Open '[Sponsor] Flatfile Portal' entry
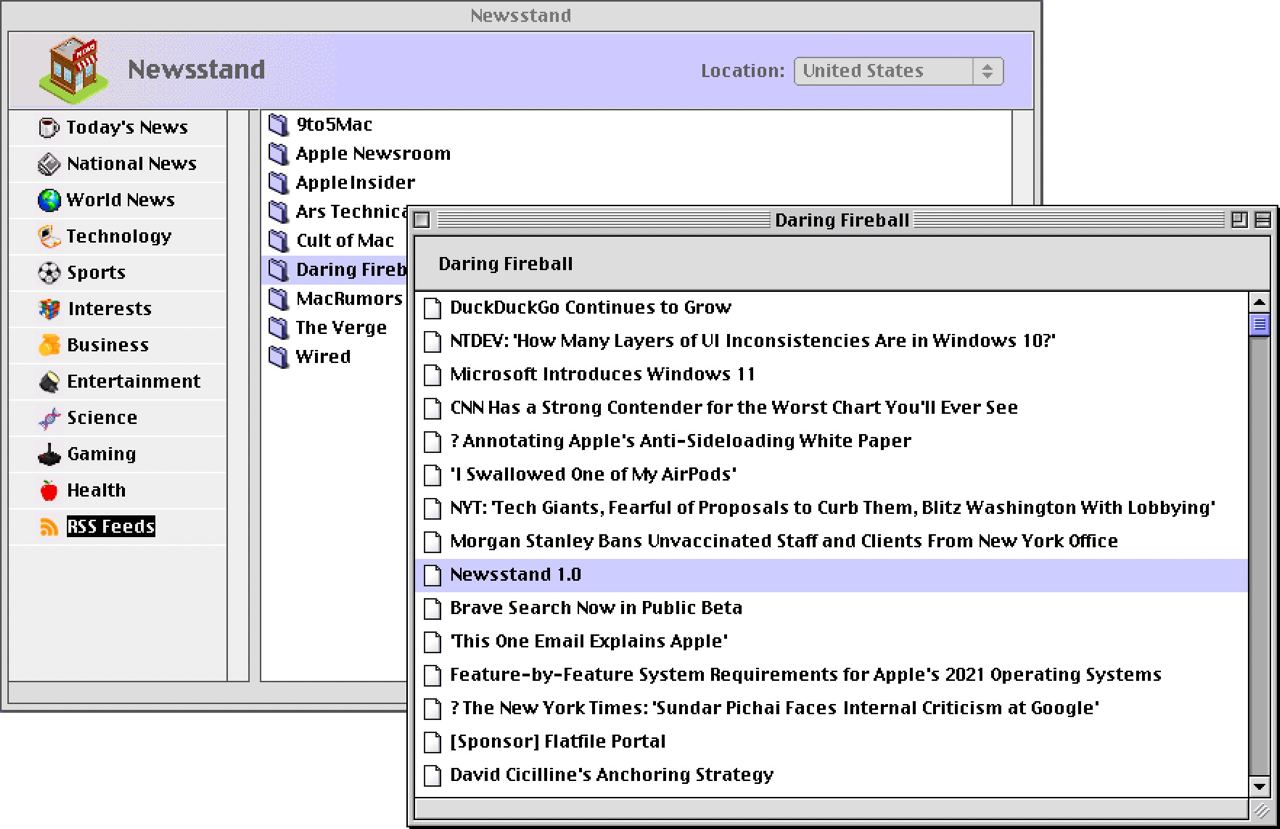The width and height of the screenshot is (1280, 829). [x=557, y=741]
